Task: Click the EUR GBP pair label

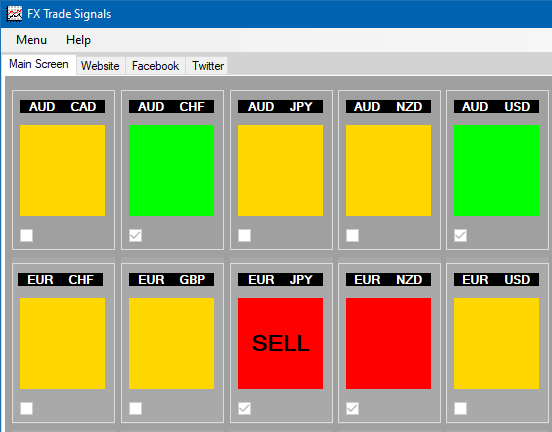Action: 171,280
